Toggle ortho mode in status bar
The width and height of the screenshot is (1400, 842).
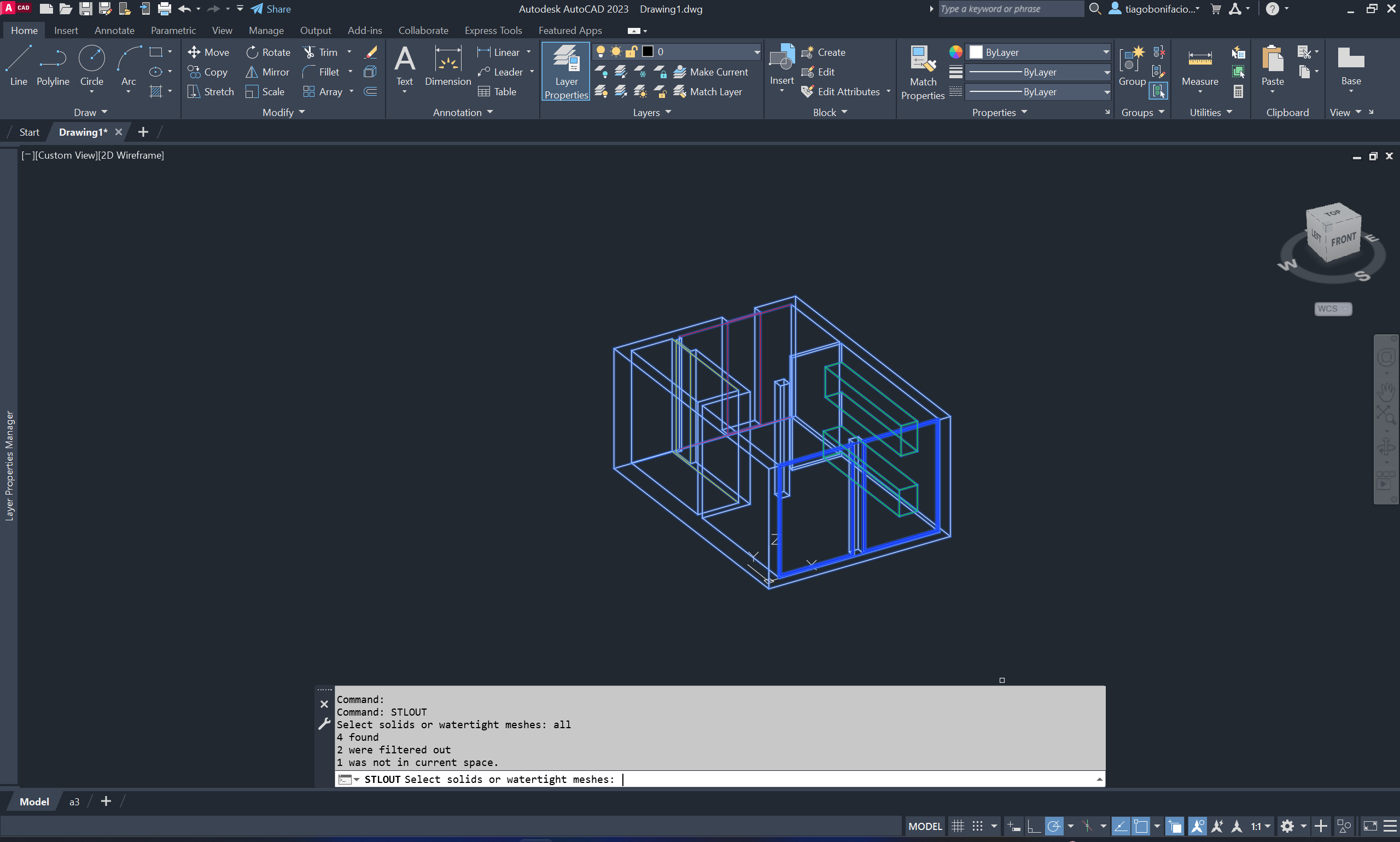[1033, 826]
